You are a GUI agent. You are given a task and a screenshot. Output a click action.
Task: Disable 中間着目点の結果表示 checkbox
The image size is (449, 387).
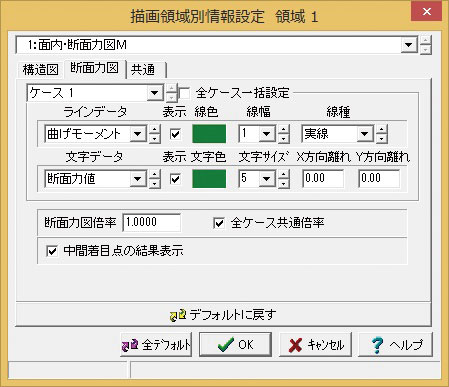pos(52,251)
